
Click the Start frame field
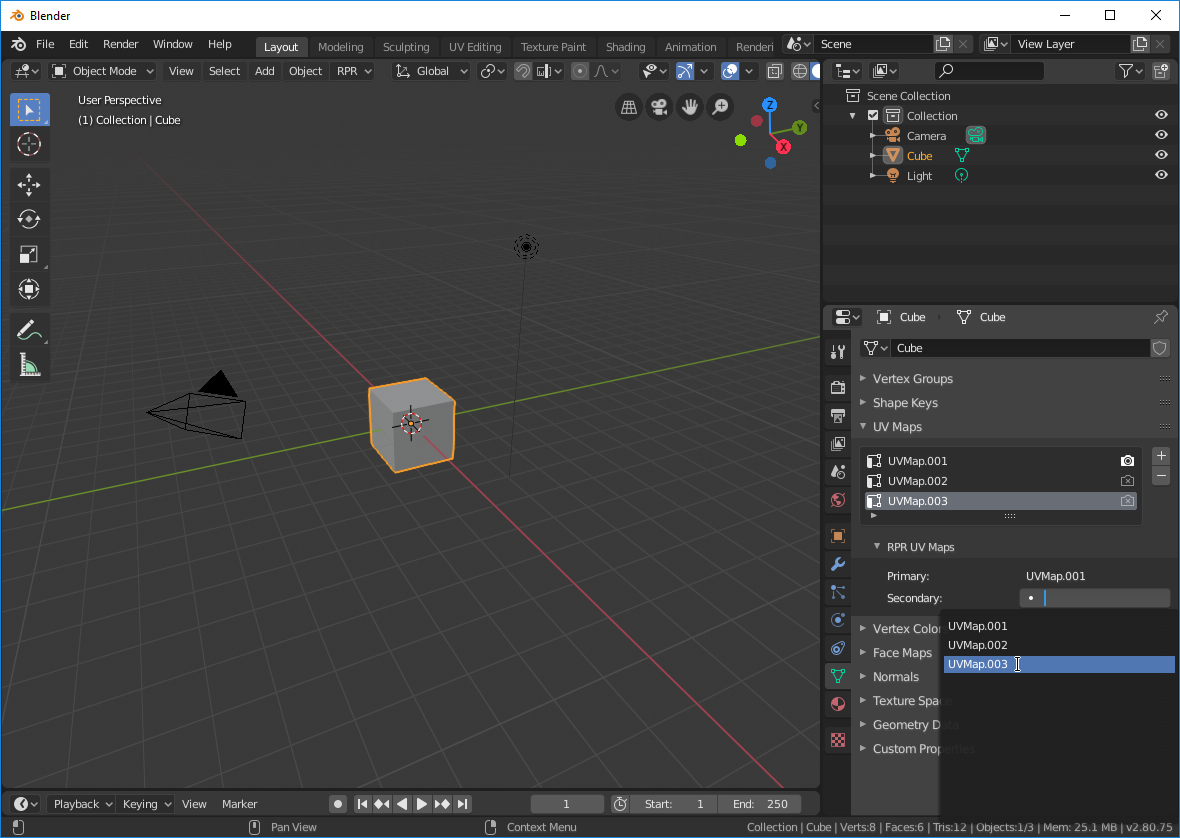(x=674, y=804)
